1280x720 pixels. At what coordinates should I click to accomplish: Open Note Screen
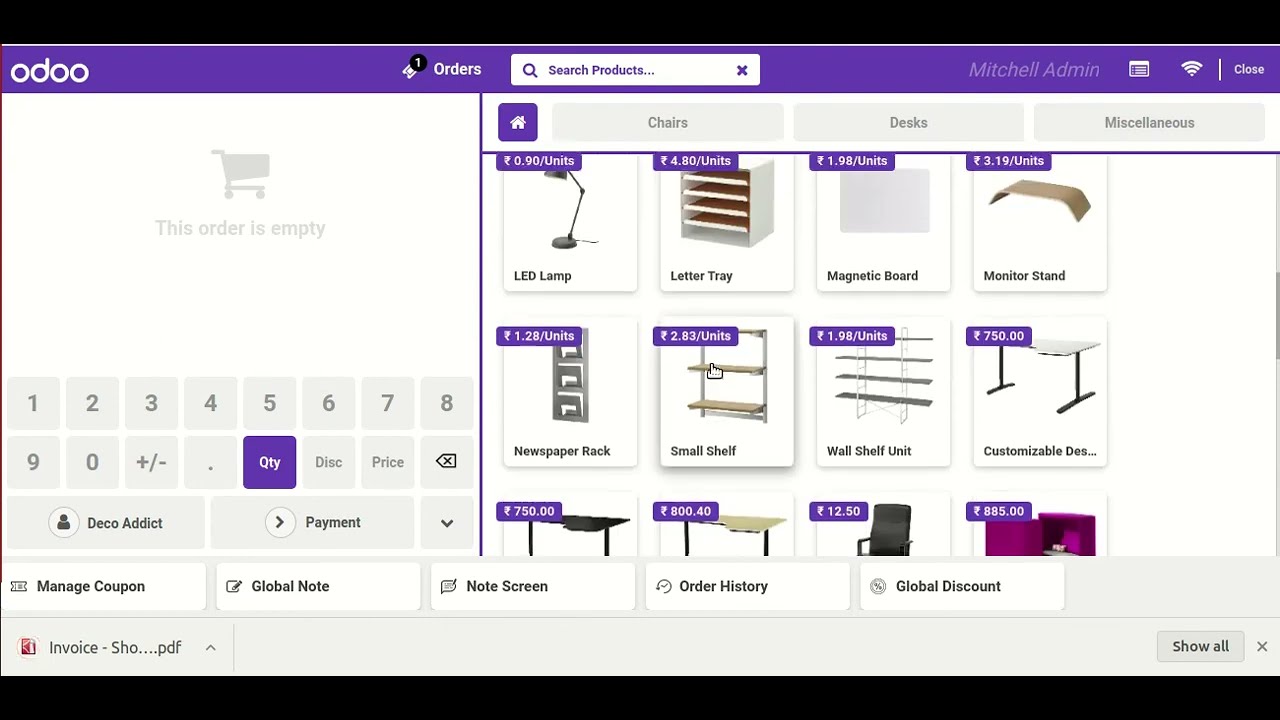click(x=533, y=586)
